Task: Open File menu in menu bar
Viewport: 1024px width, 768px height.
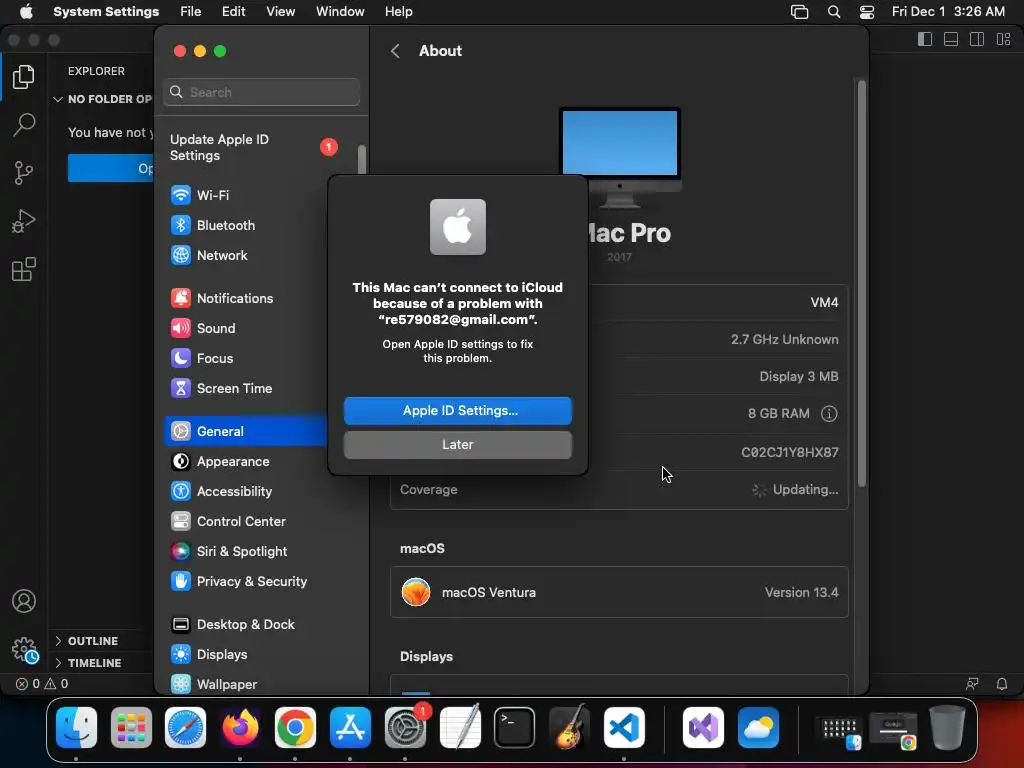Action: click(x=191, y=11)
